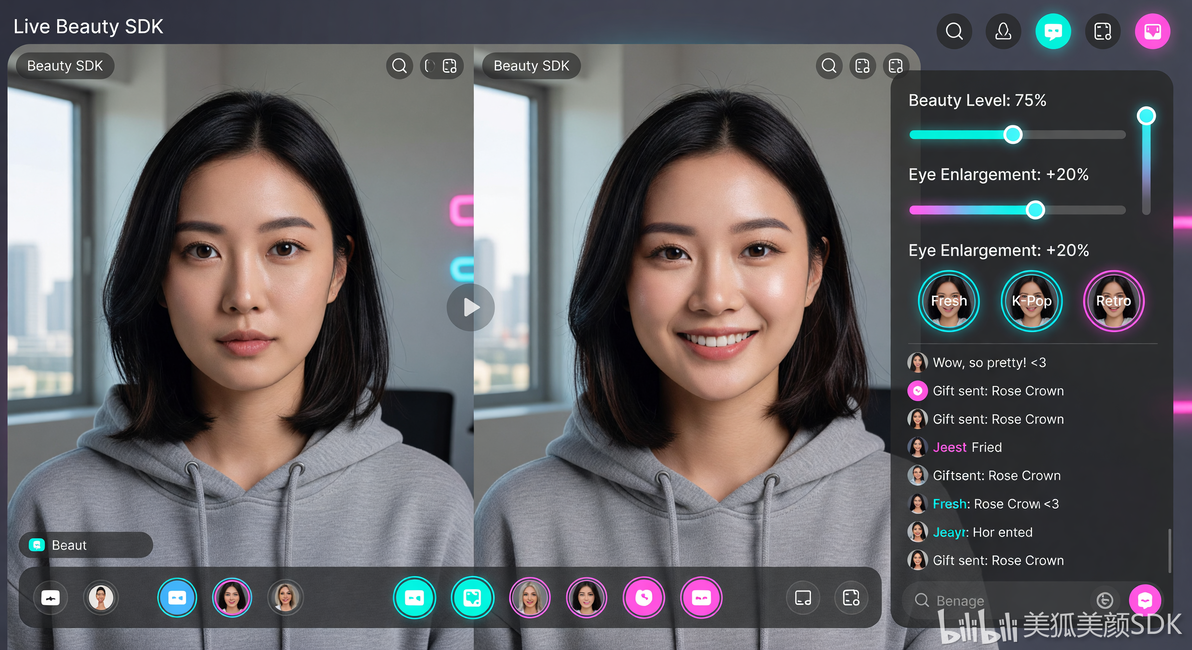Select the gray-ringed blonde avatar

click(x=285, y=598)
